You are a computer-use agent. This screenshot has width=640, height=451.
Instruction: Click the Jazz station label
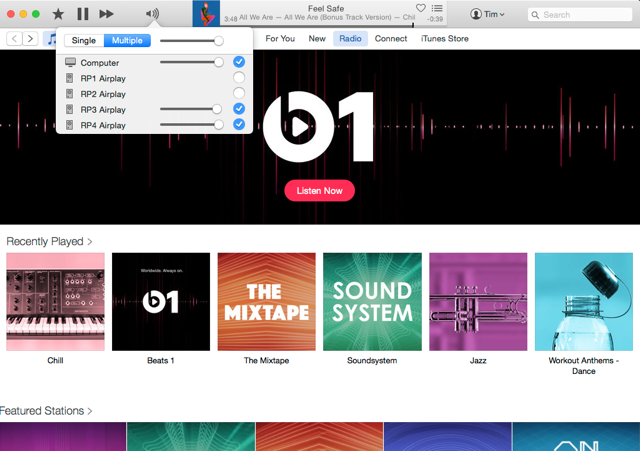[x=478, y=360]
